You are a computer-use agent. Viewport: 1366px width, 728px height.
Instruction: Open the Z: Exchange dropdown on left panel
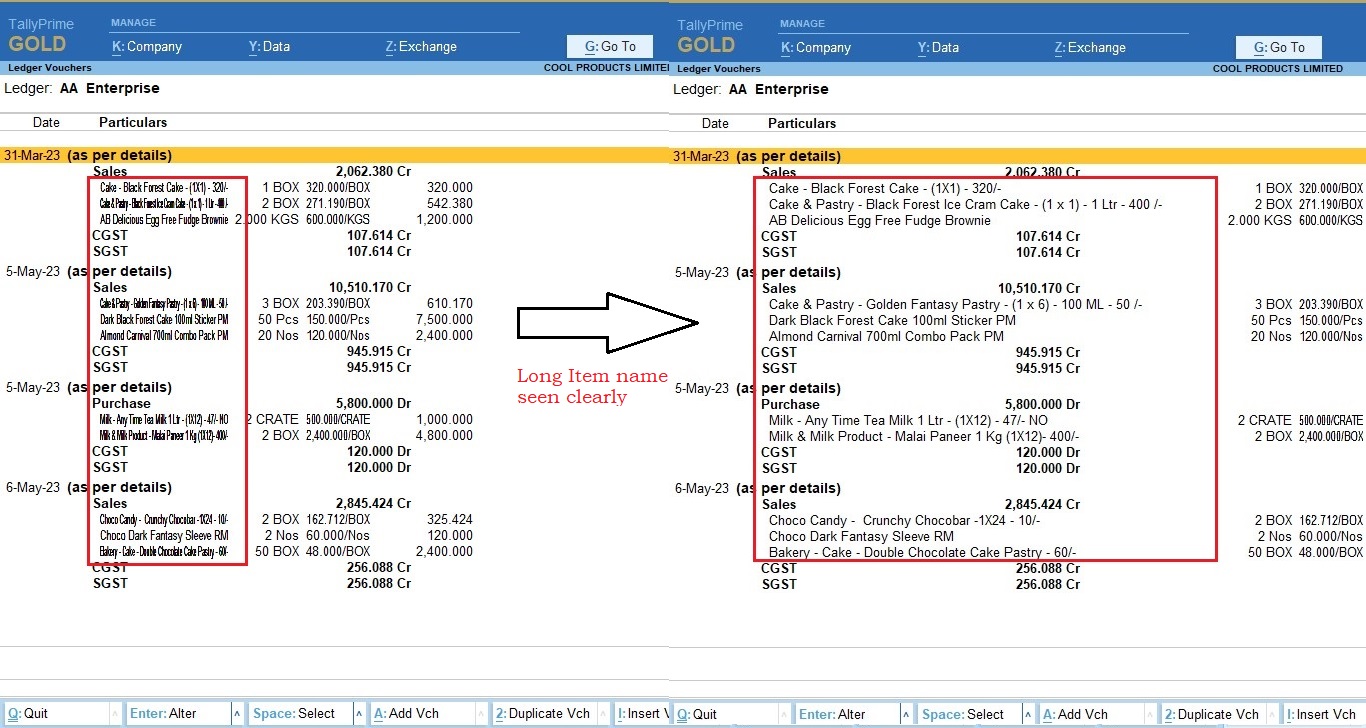(421, 46)
